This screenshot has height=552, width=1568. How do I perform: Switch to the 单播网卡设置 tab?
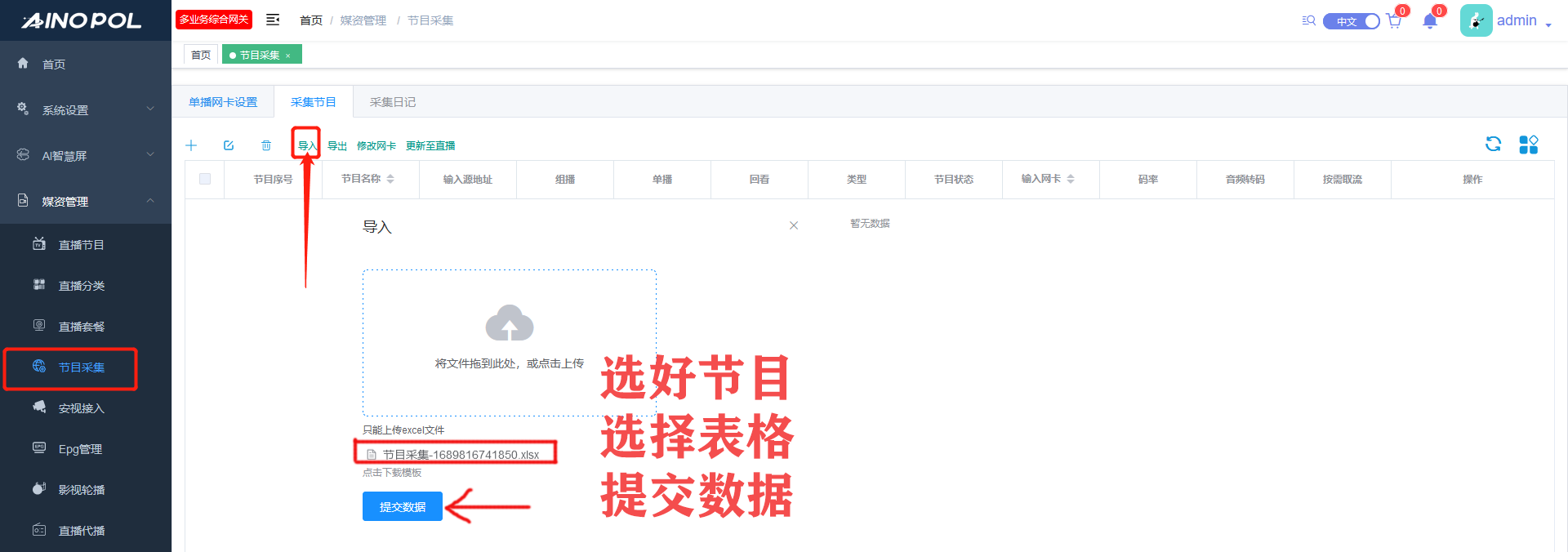pos(223,102)
